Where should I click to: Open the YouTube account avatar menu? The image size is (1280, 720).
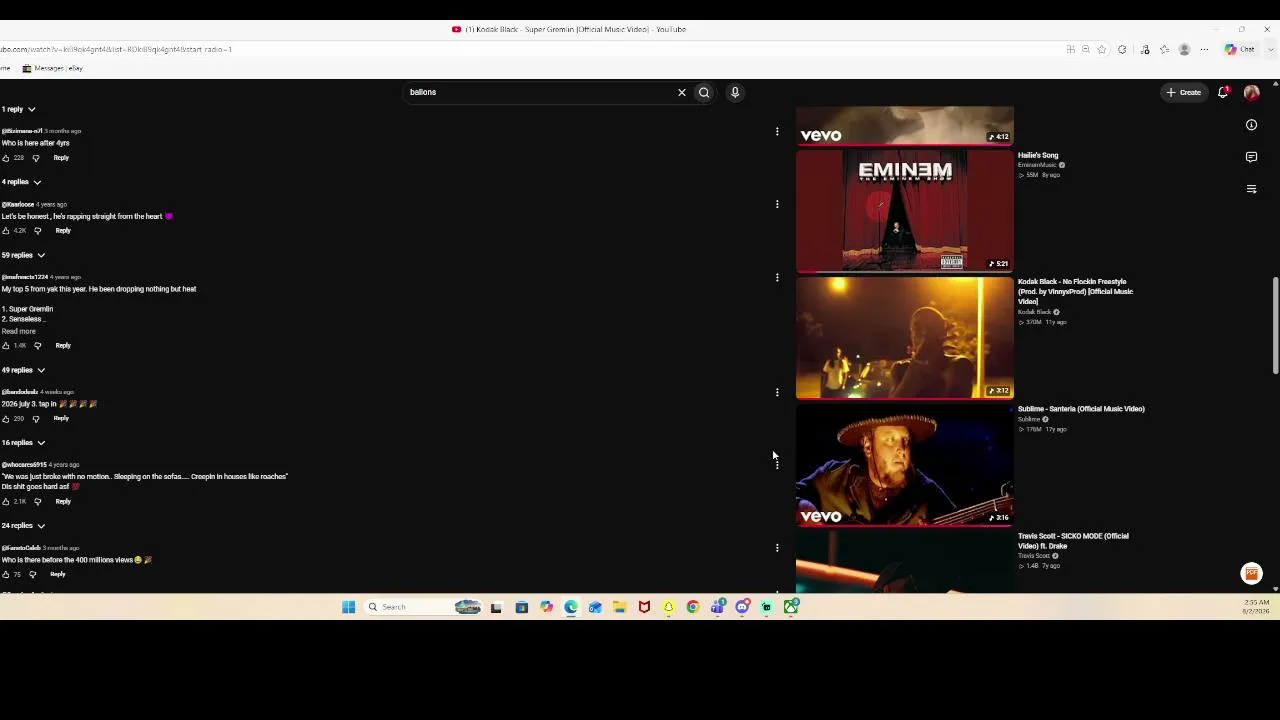pyautogui.click(x=1251, y=92)
